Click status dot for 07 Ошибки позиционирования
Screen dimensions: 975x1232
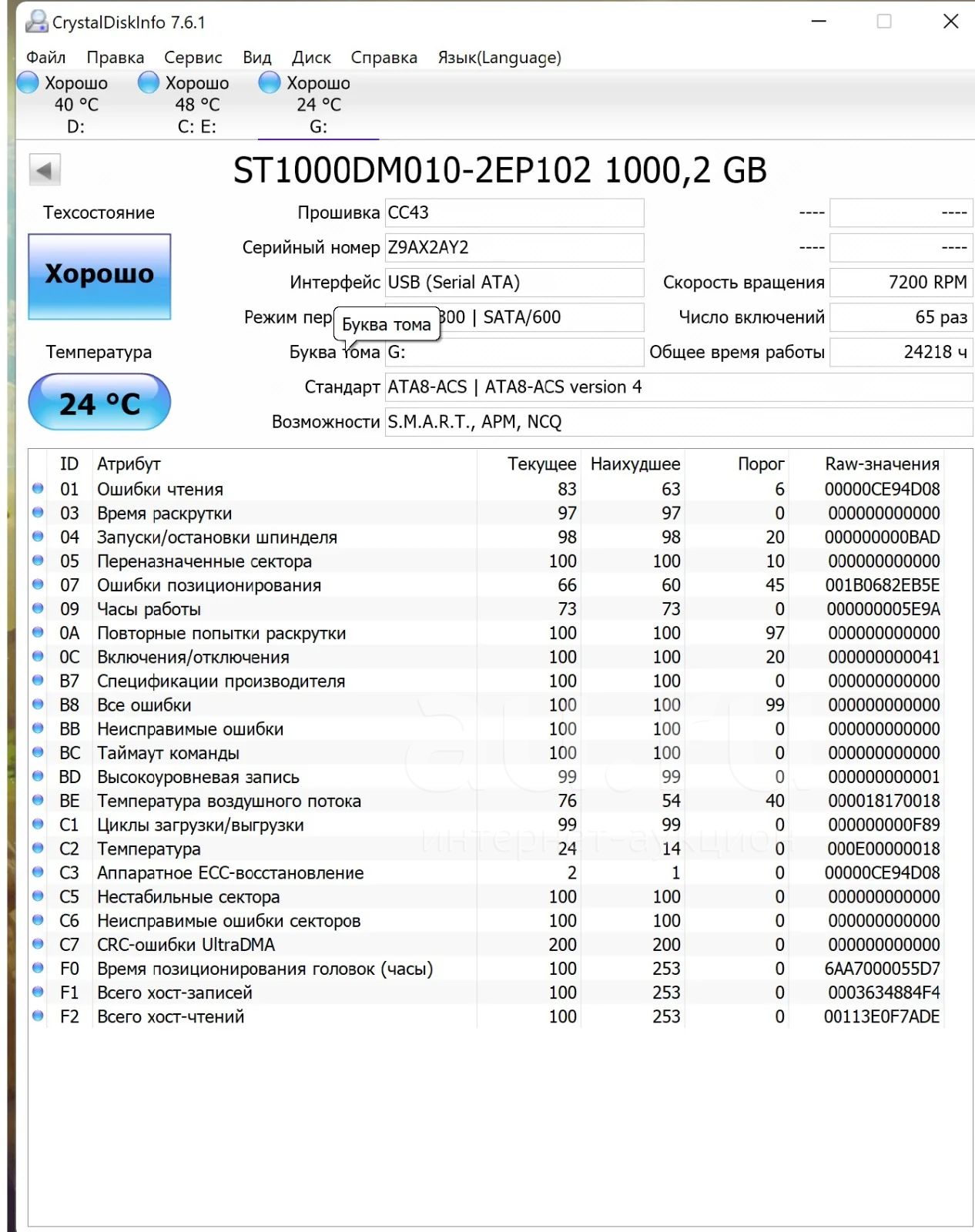pyautogui.click(x=38, y=584)
